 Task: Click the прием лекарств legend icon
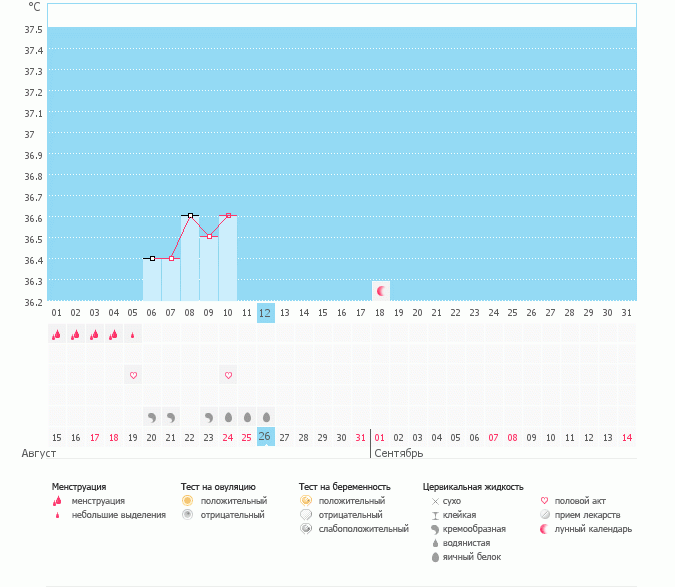click(x=545, y=514)
